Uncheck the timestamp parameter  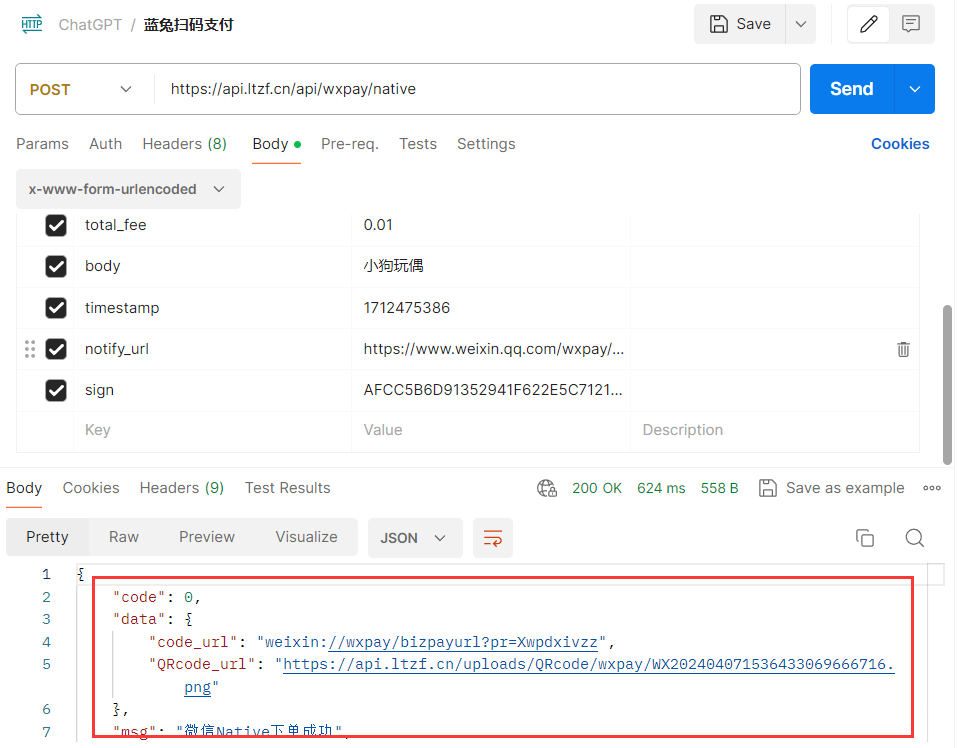pos(56,308)
